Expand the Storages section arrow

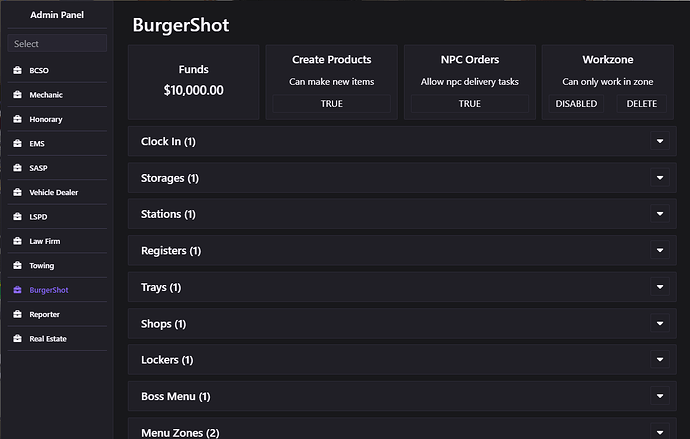pyautogui.click(x=659, y=177)
